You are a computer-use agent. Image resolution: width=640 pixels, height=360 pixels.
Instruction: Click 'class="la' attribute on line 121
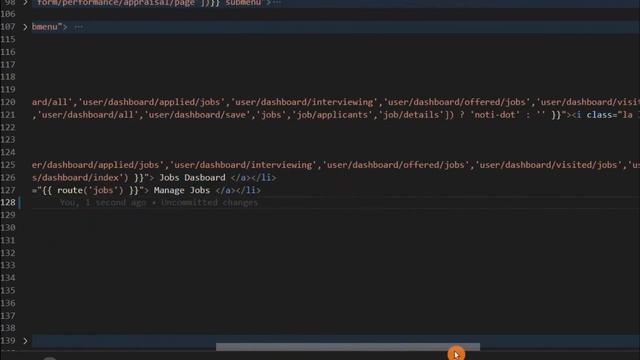[610, 115]
